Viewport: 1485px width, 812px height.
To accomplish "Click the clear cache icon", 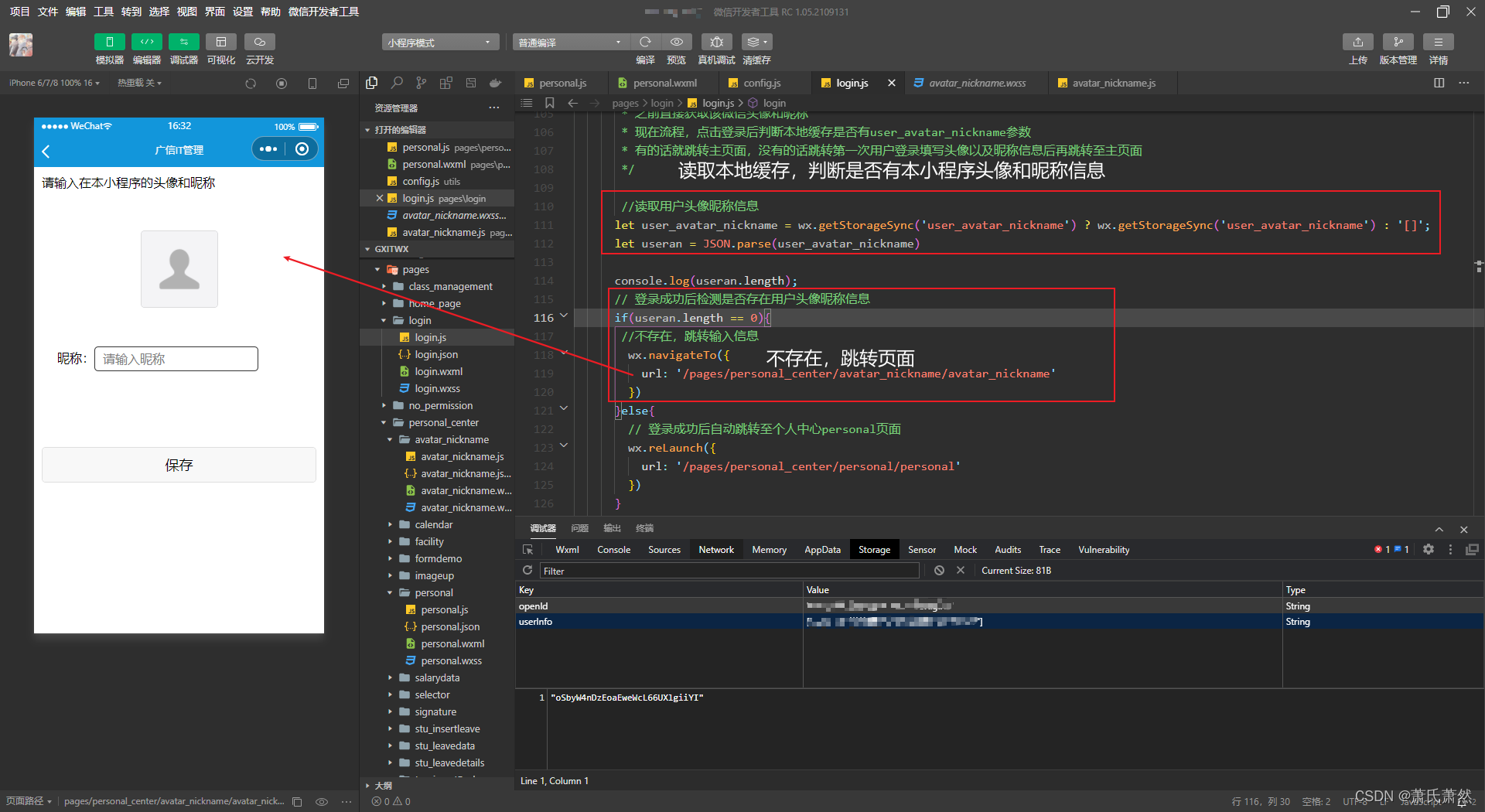I will point(756,42).
